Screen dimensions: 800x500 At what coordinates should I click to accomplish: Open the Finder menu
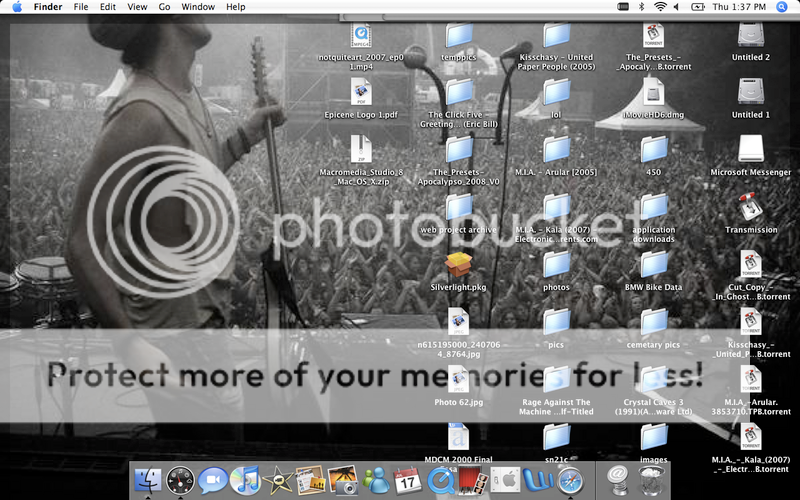pos(48,7)
